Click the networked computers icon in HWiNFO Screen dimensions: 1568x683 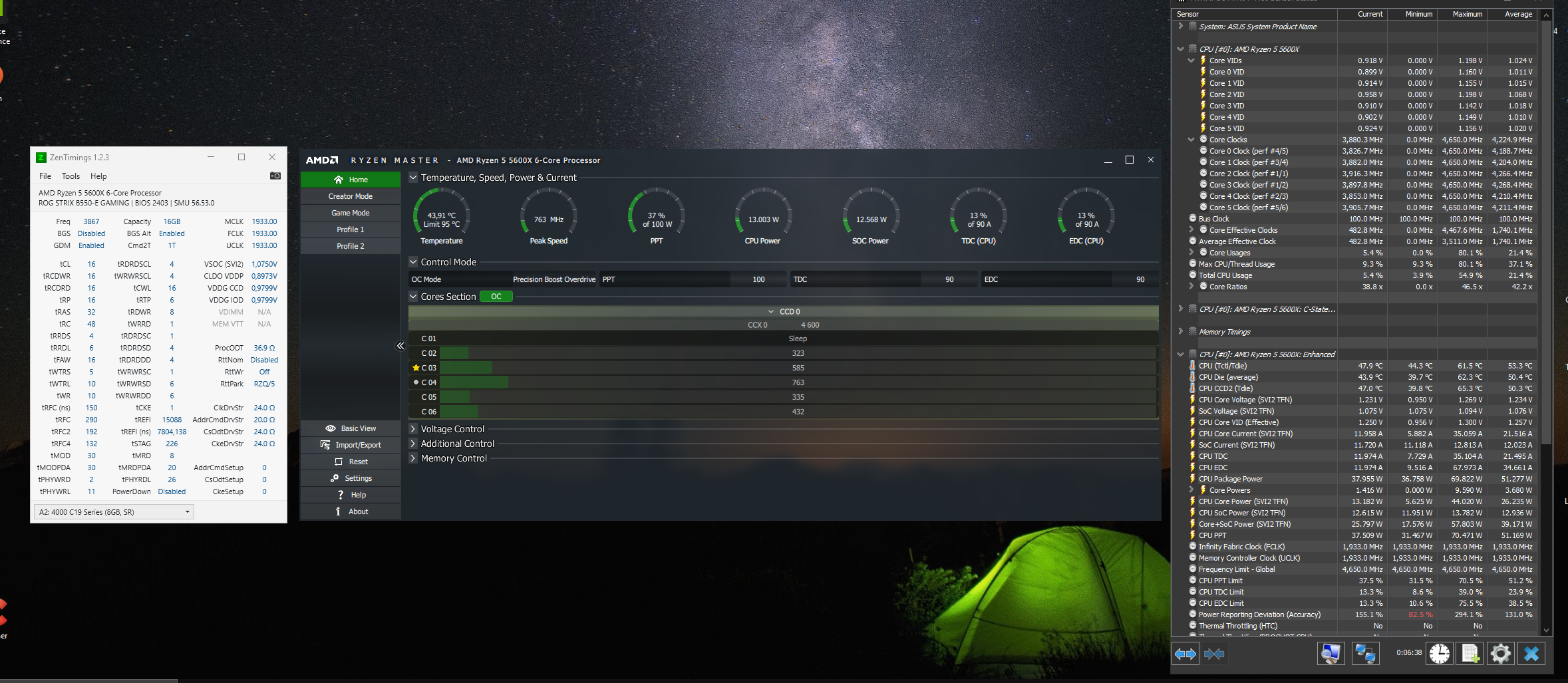click(1365, 654)
